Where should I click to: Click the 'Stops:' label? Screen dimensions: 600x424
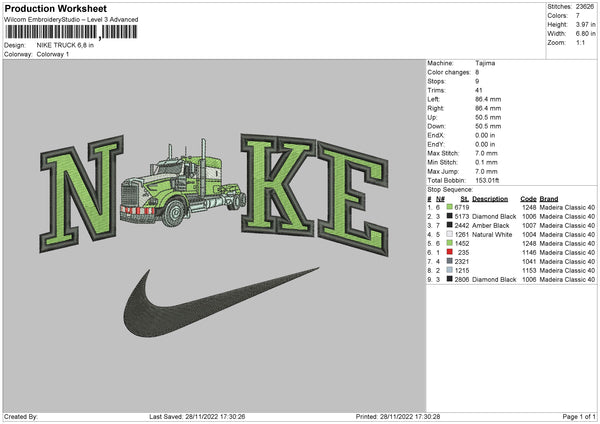click(x=436, y=81)
